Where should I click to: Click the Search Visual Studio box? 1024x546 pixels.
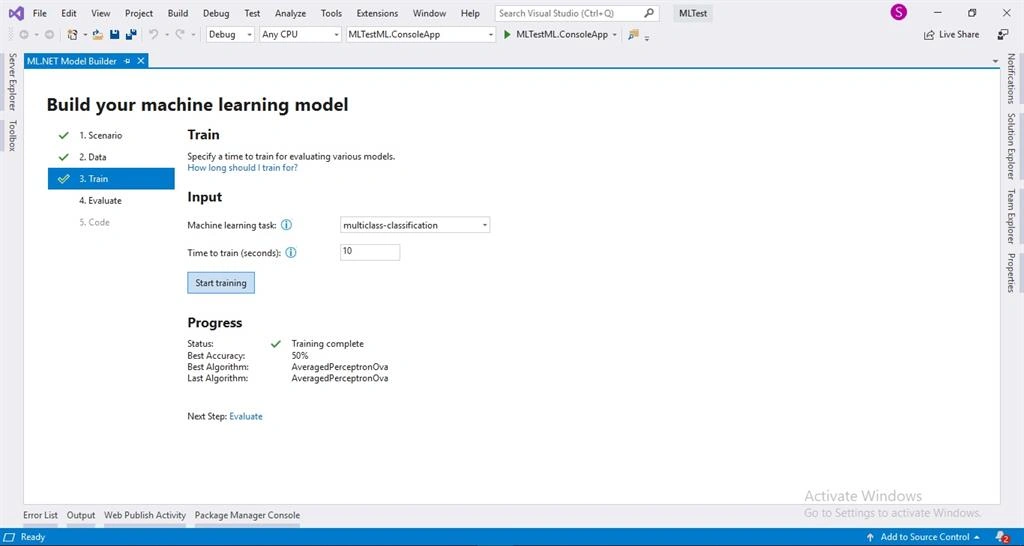[577, 13]
